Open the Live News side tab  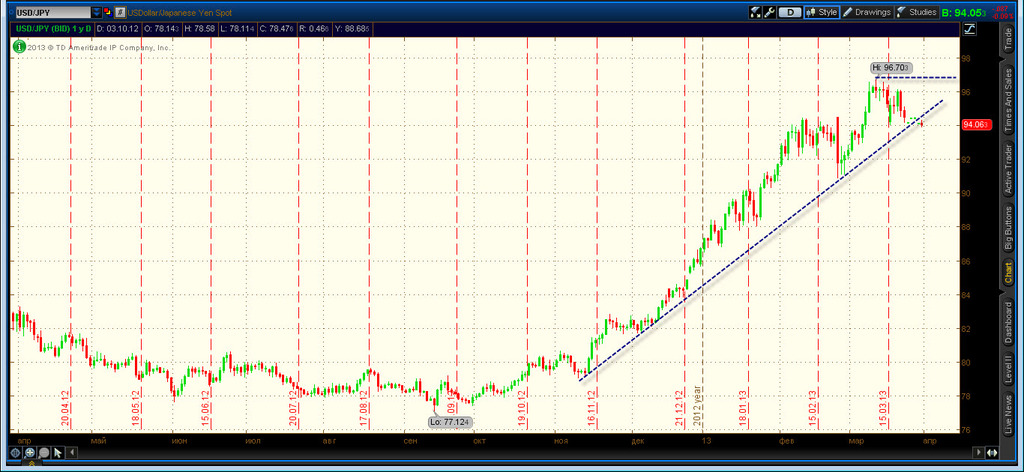pyautogui.click(x=1009, y=414)
